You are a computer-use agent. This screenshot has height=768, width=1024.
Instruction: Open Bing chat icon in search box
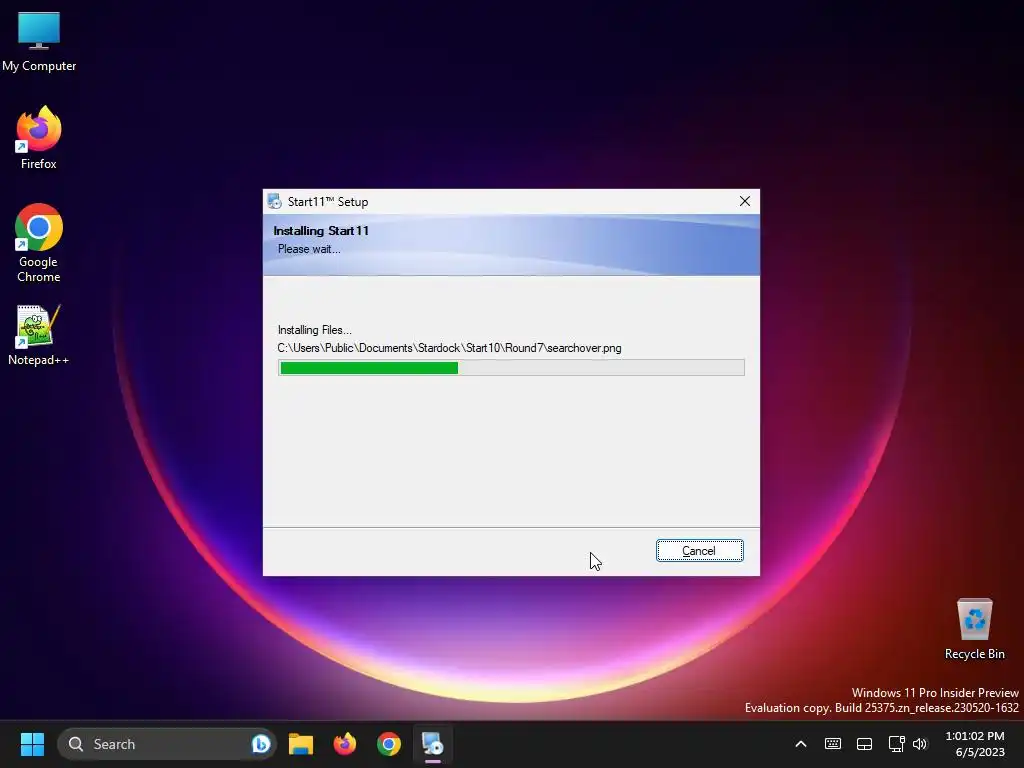(x=261, y=744)
